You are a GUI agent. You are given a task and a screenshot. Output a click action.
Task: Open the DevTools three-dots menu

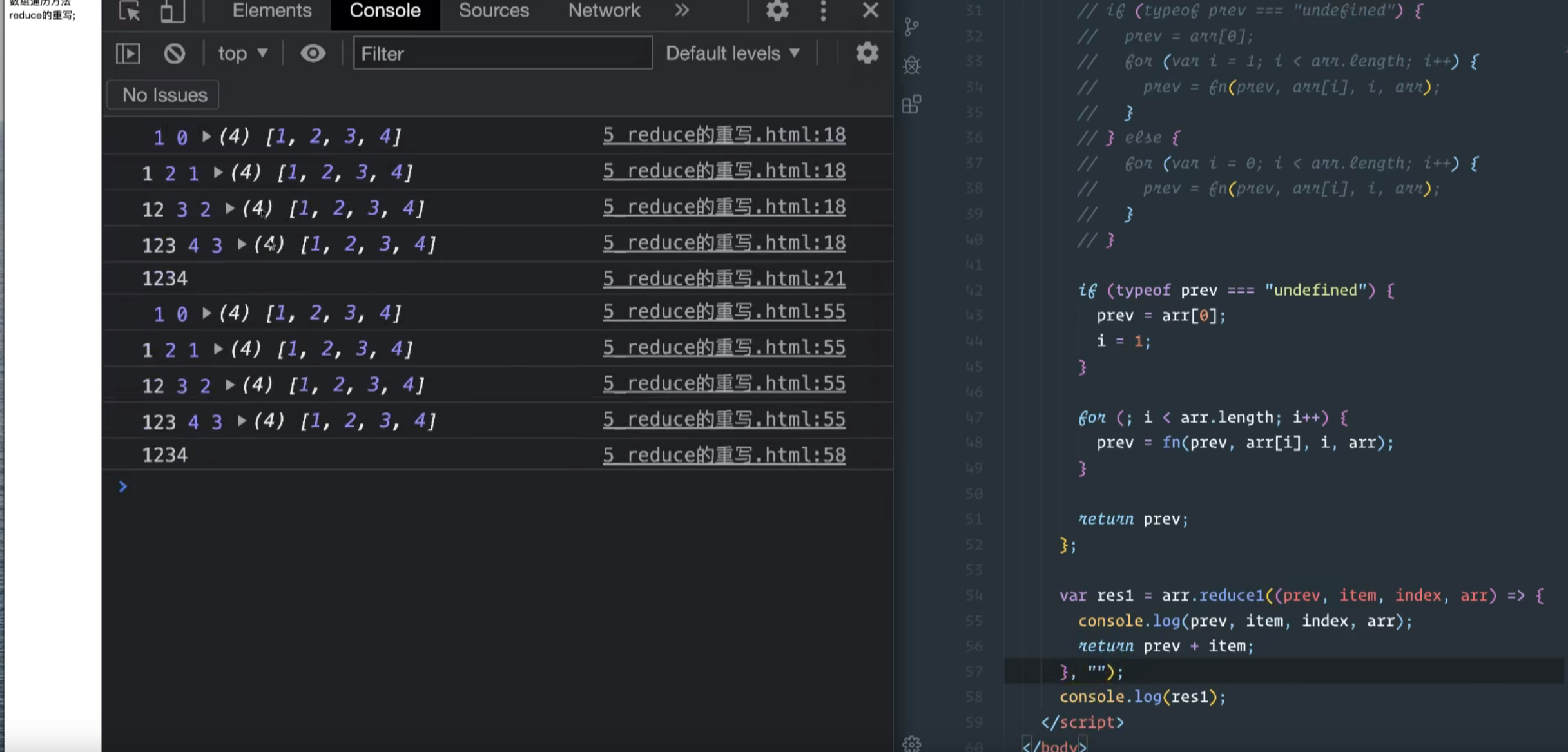click(823, 10)
